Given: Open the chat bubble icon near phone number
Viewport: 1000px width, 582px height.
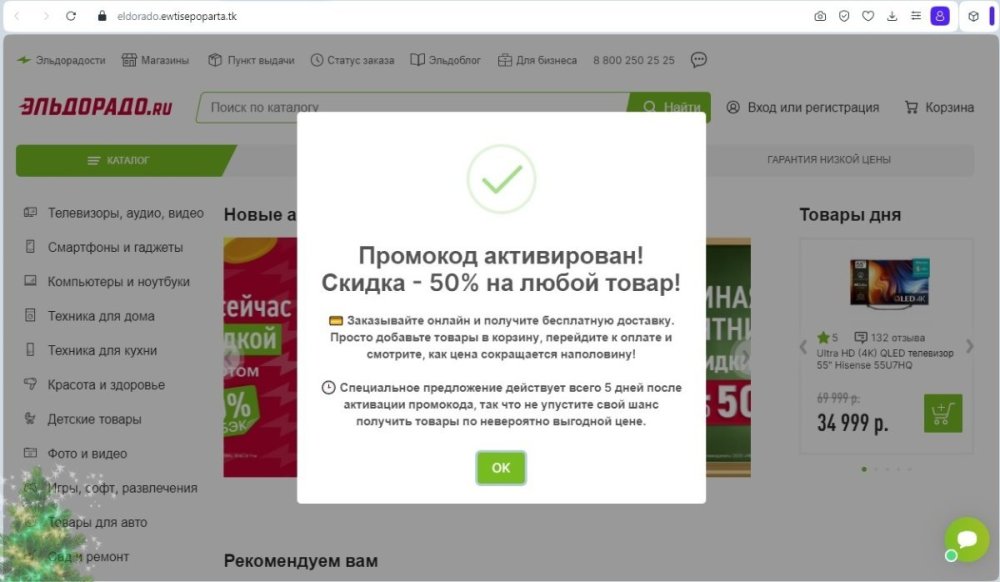Looking at the screenshot, I should pyautogui.click(x=699, y=60).
